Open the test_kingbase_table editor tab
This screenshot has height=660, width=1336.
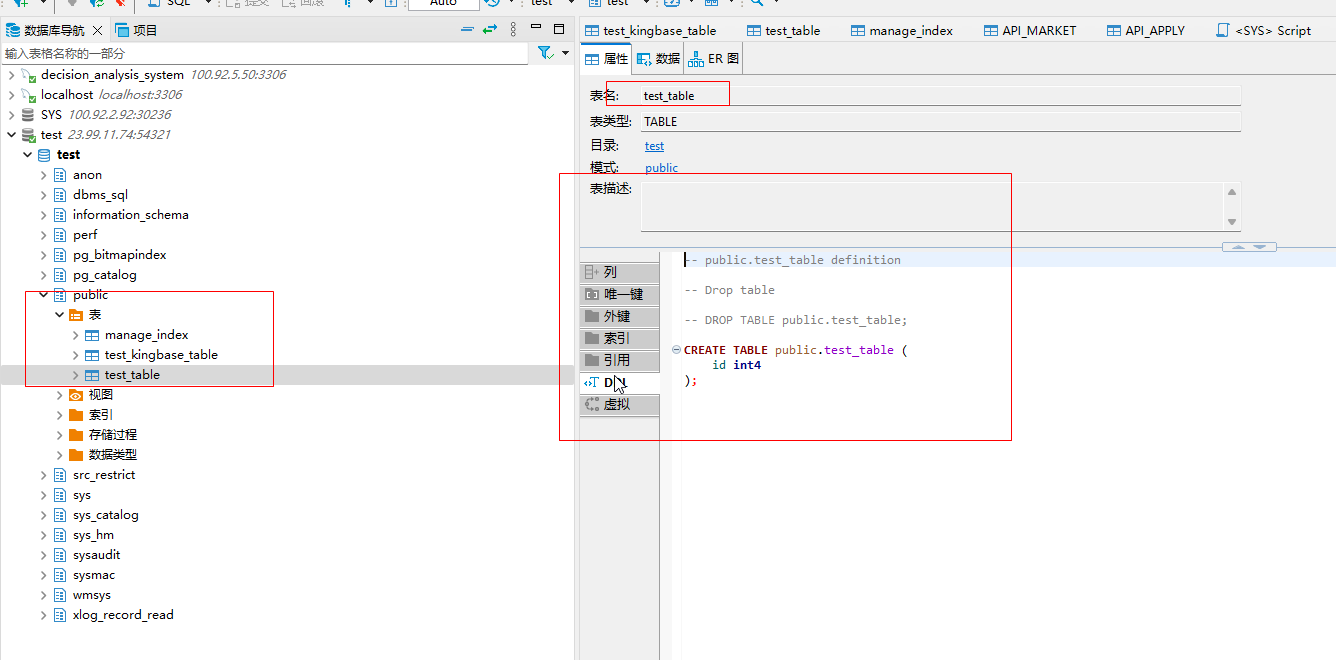[x=651, y=30]
